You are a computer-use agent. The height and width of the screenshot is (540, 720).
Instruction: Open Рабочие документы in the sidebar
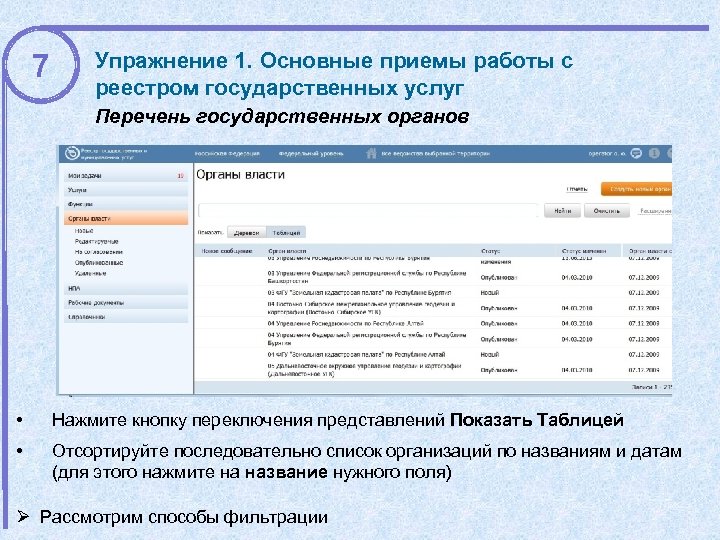[x=126, y=303]
